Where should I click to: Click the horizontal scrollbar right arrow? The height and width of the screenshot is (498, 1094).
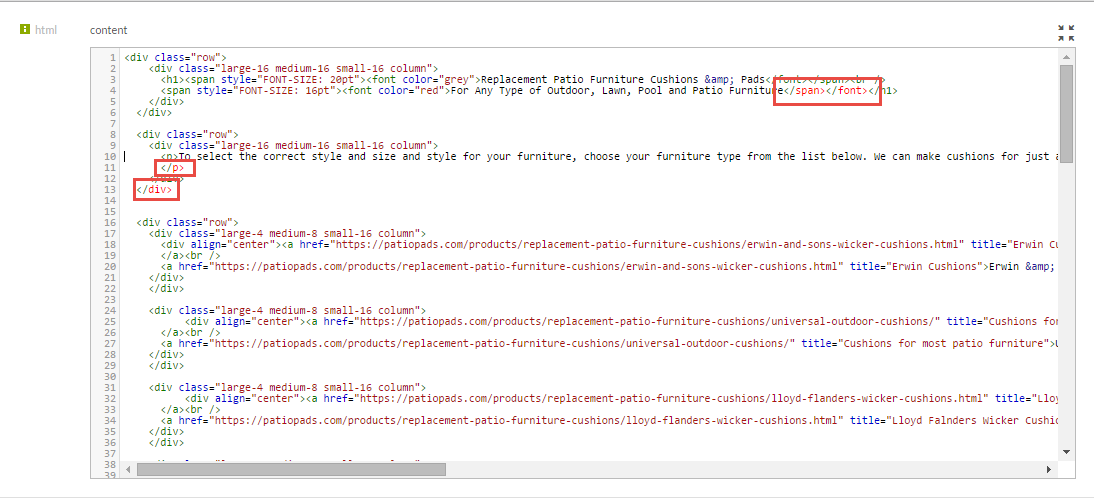click(1049, 470)
